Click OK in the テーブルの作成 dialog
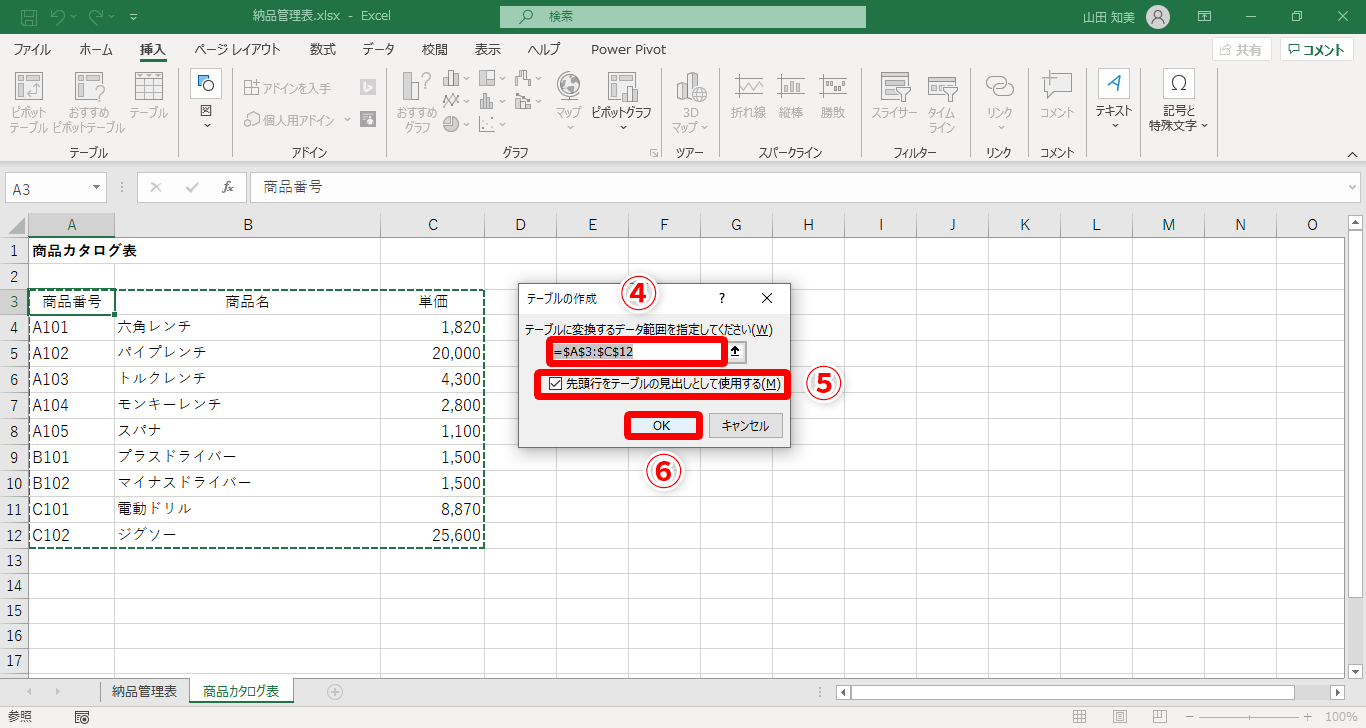Image resolution: width=1366 pixels, height=728 pixels. point(661,426)
